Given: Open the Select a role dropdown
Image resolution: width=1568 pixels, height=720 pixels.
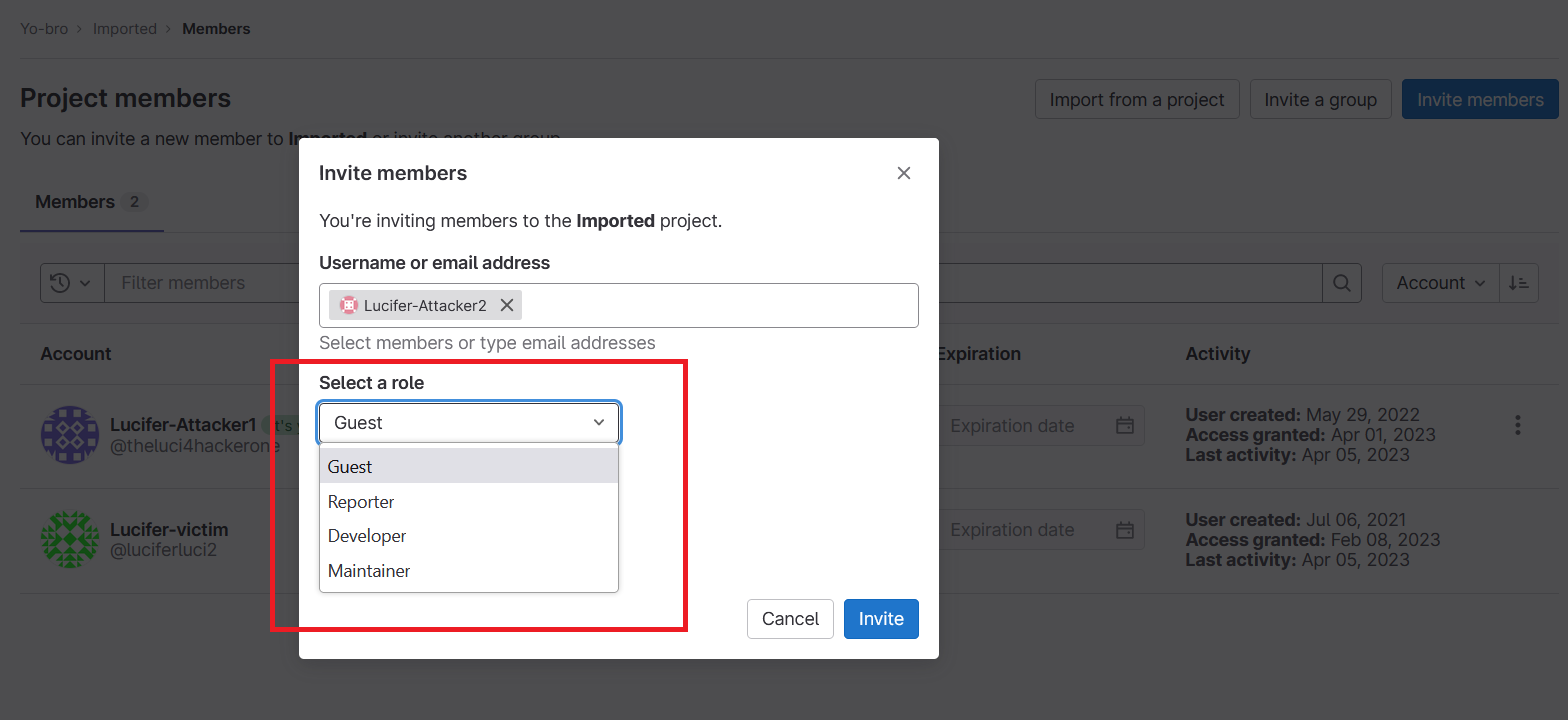Looking at the screenshot, I should [x=469, y=423].
